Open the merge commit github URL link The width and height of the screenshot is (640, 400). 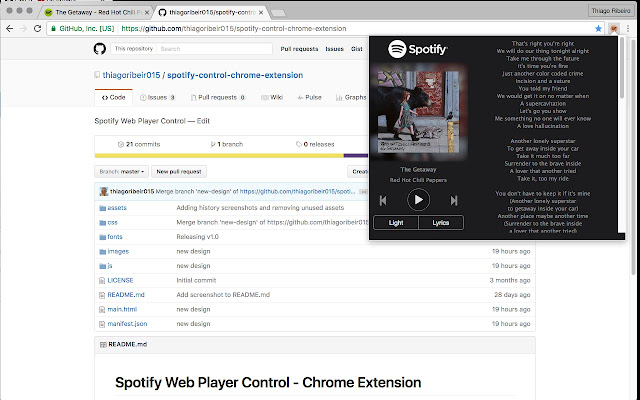click(298, 191)
